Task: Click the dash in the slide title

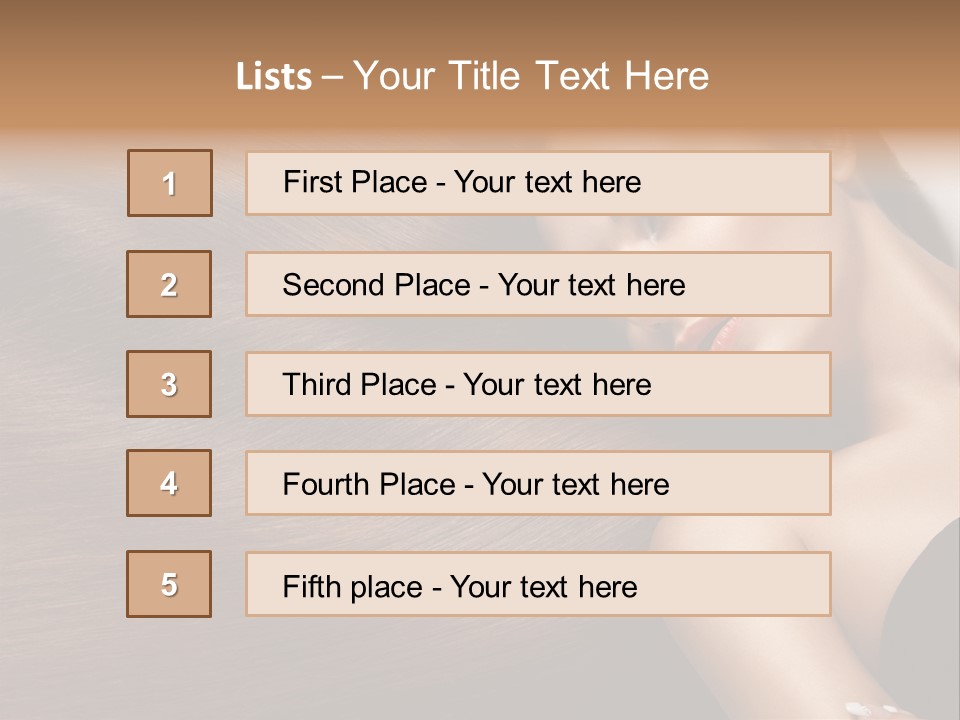Action: (332, 77)
